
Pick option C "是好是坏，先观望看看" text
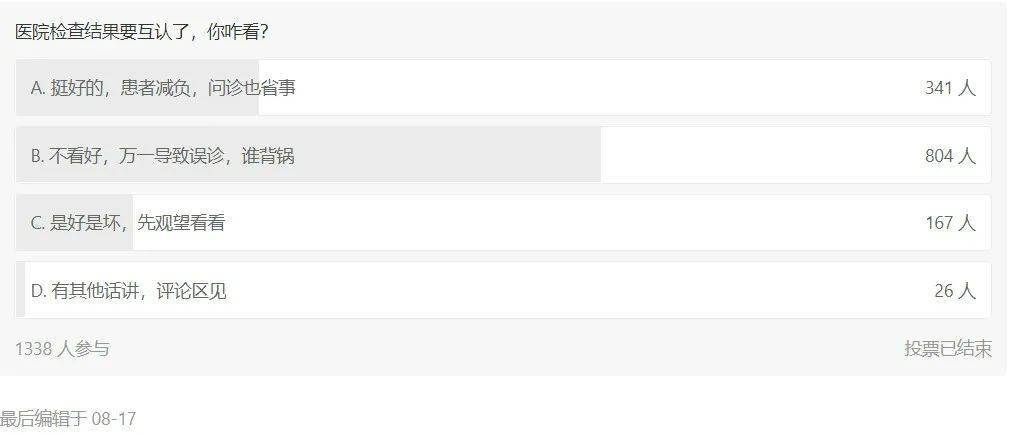(x=127, y=223)
